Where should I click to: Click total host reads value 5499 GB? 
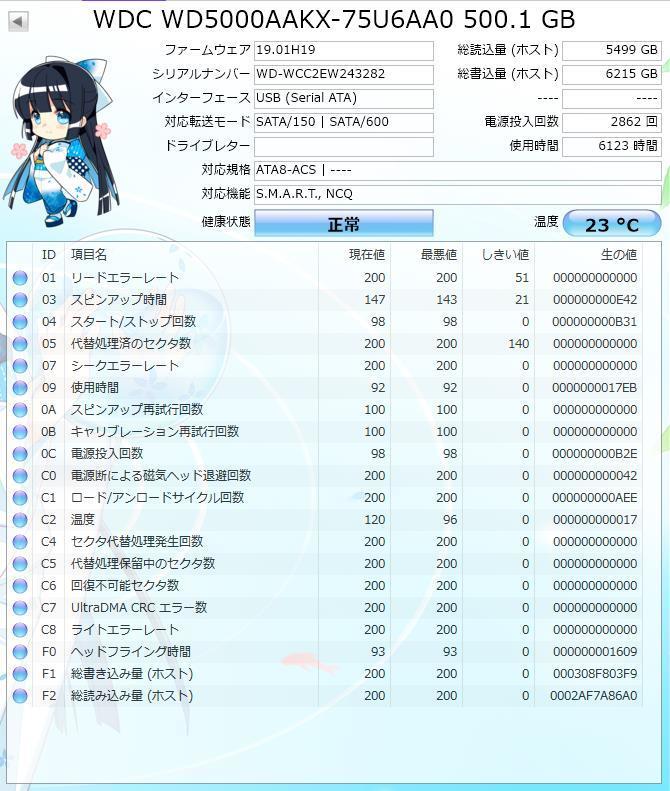pyautogui.click(x=611, y=50)
